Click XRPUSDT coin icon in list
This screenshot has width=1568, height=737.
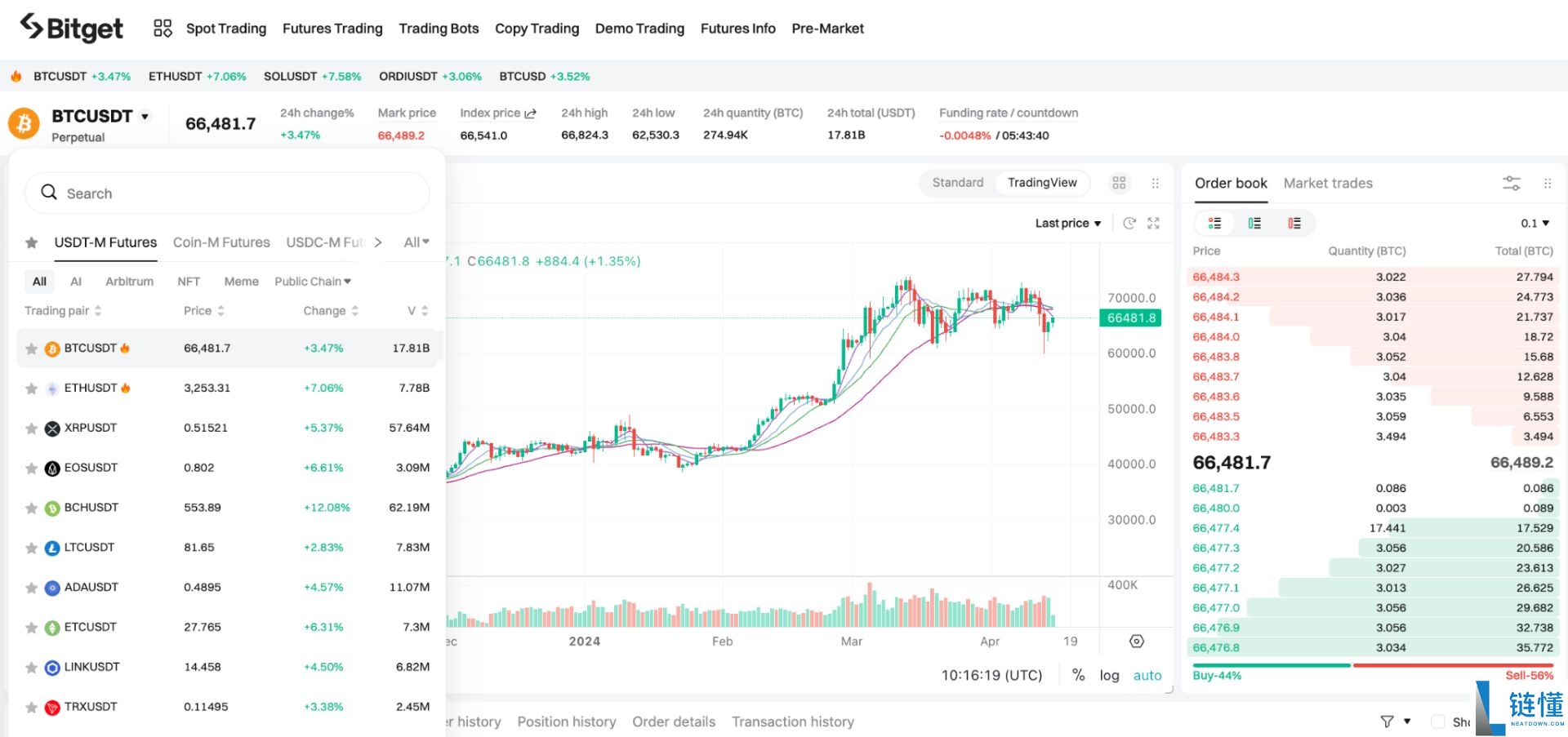(x=52, y=428)
